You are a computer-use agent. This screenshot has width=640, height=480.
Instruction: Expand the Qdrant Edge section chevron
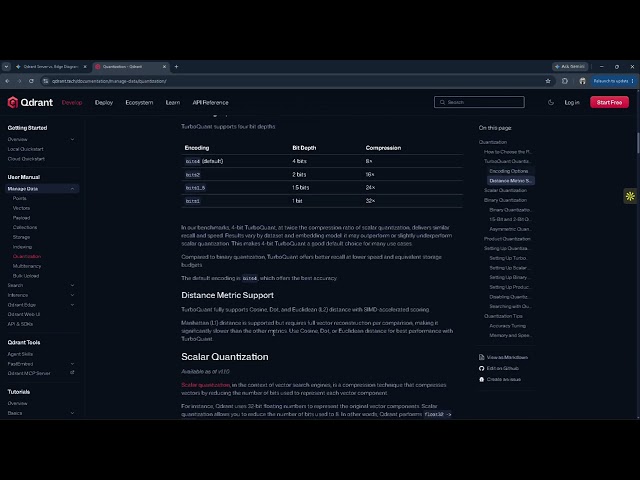72,305
